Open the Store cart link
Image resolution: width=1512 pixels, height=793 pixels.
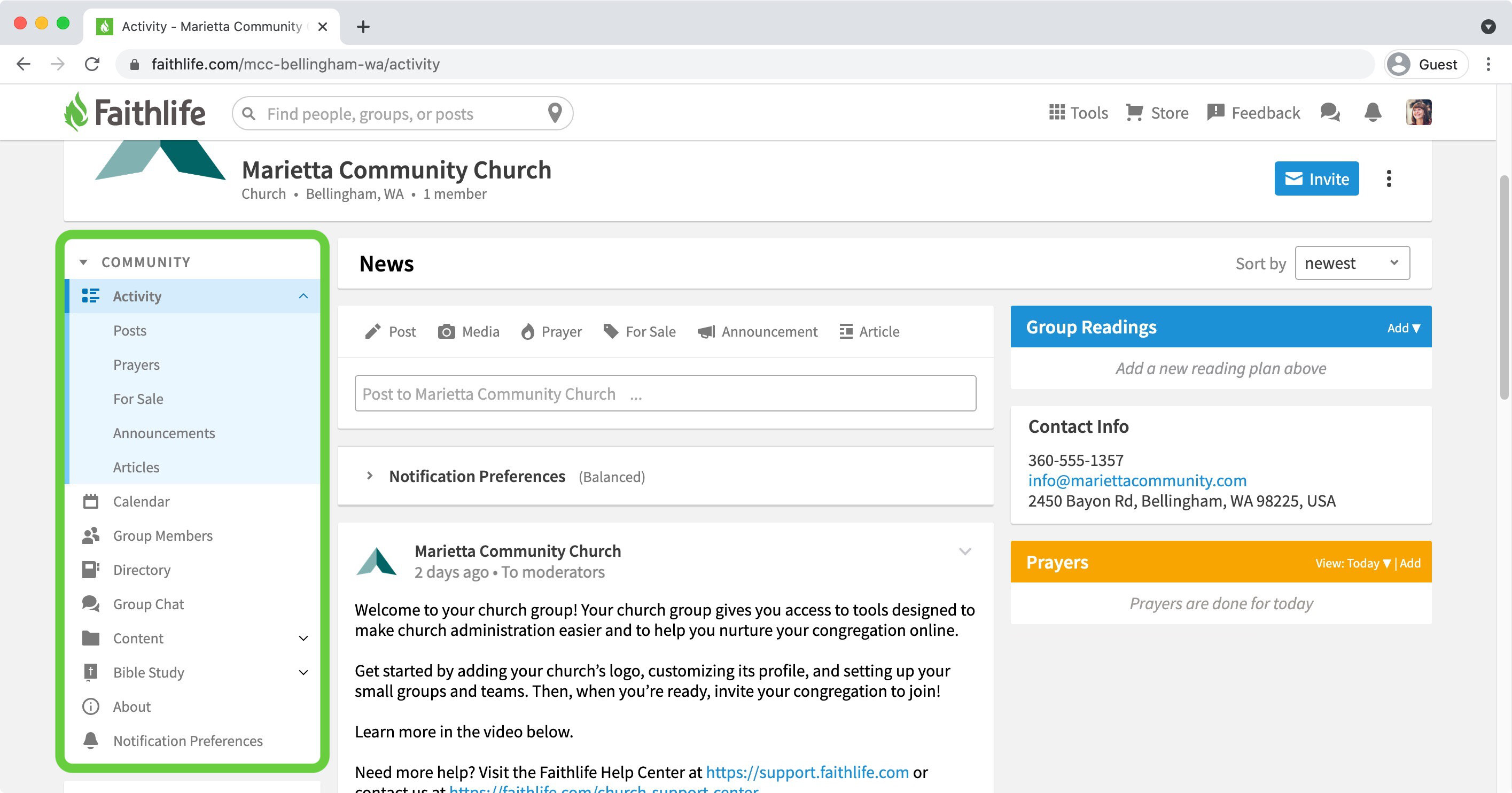pos(1157,113)
